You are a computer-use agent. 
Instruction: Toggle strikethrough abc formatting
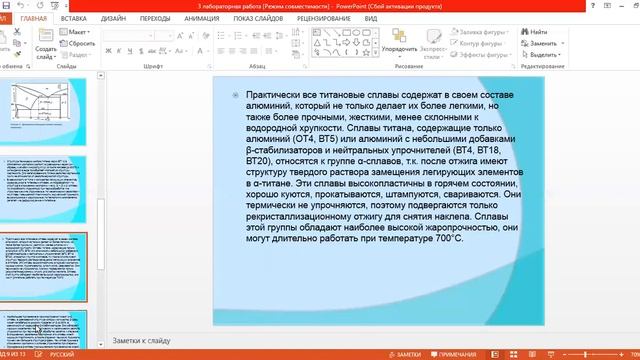coord(152,51)
